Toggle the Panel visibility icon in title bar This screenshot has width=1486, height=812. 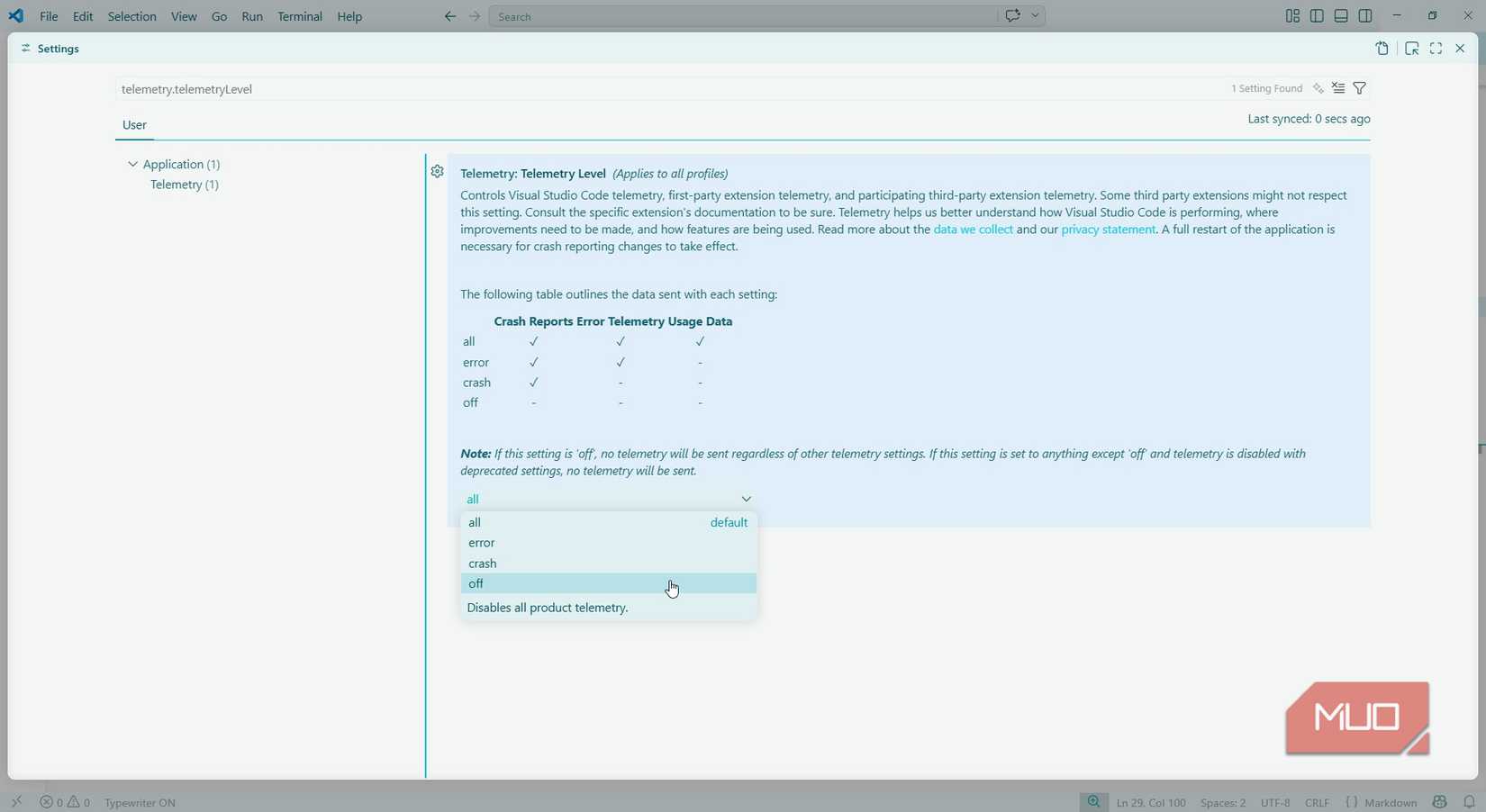point(1340,15)
